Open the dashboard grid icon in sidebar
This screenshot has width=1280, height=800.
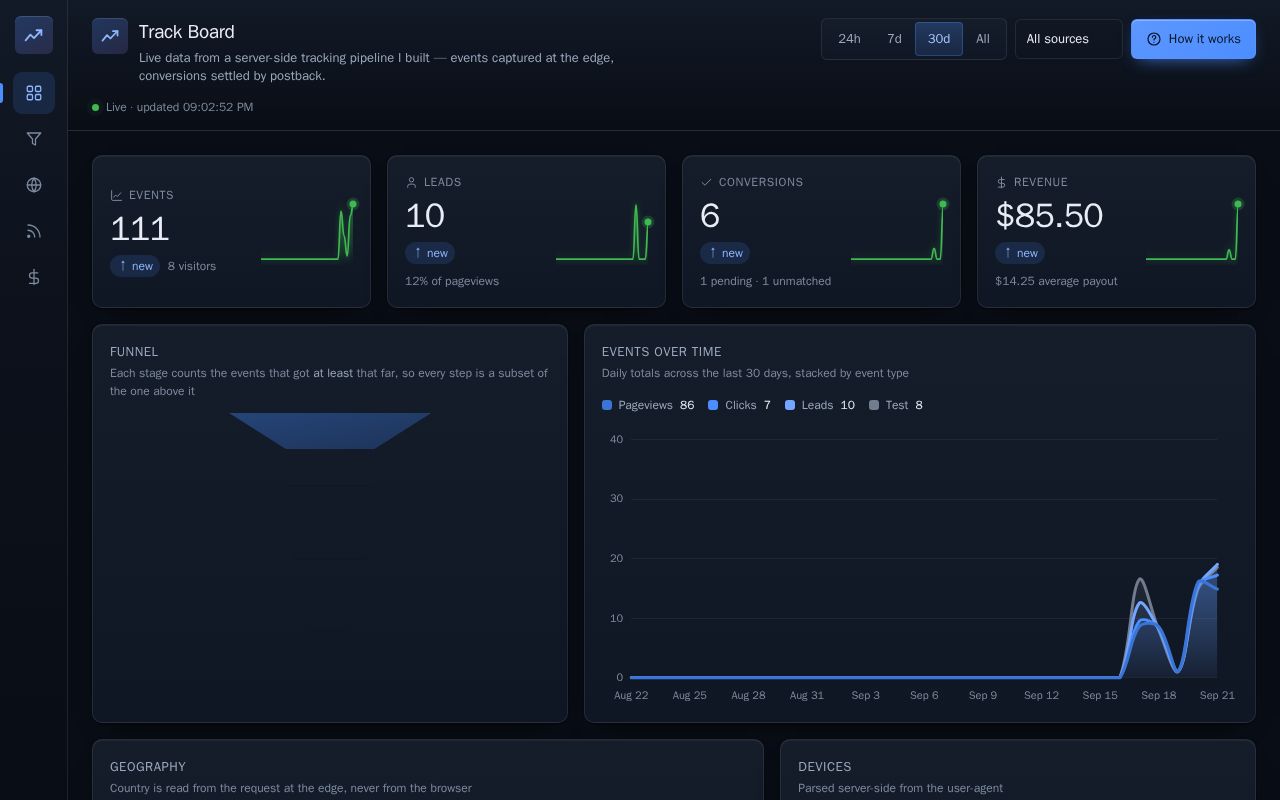(x=34, y=93)
